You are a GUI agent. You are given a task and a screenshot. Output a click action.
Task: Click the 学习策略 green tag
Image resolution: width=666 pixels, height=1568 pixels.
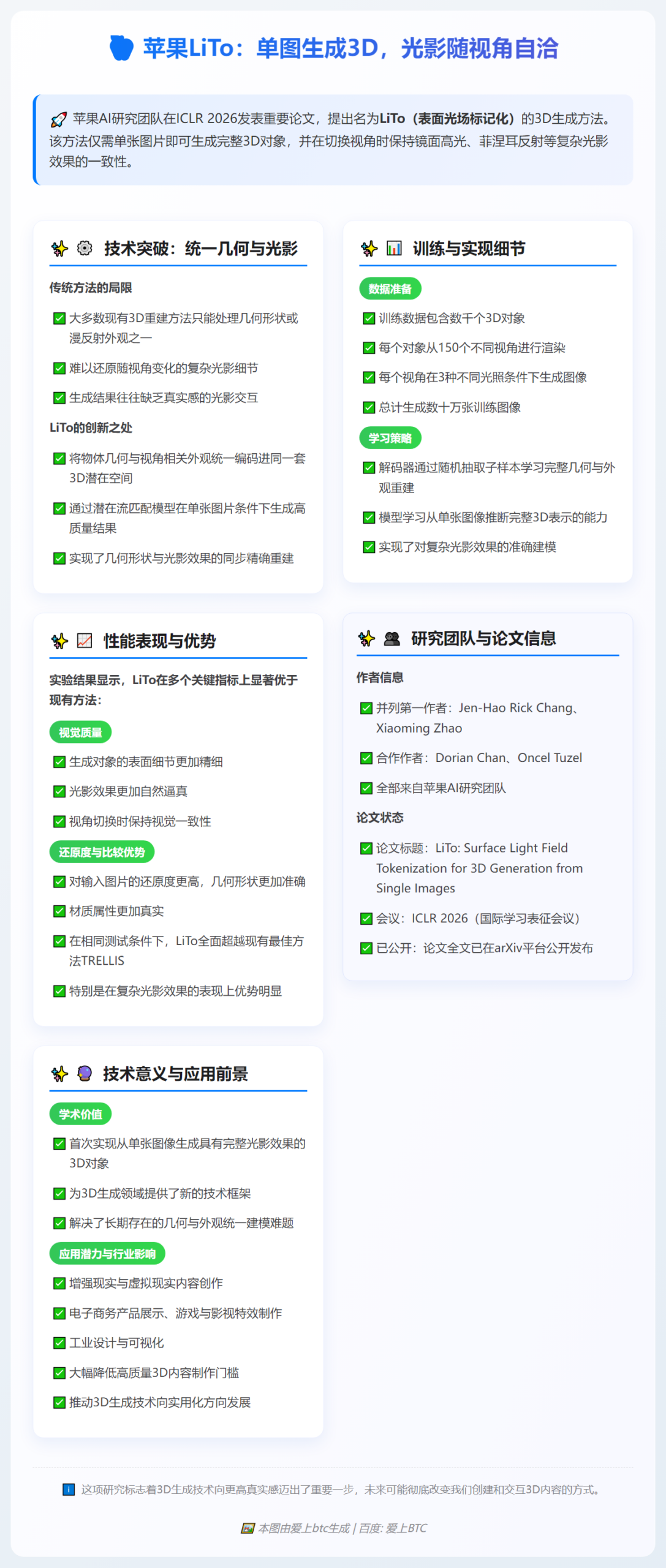coord(390,438)
